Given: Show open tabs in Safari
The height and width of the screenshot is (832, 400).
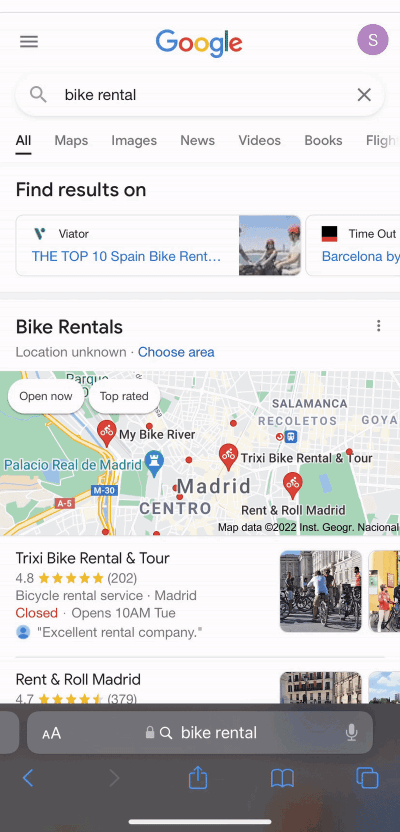Looking at the screenshot, I should [367, 778].
